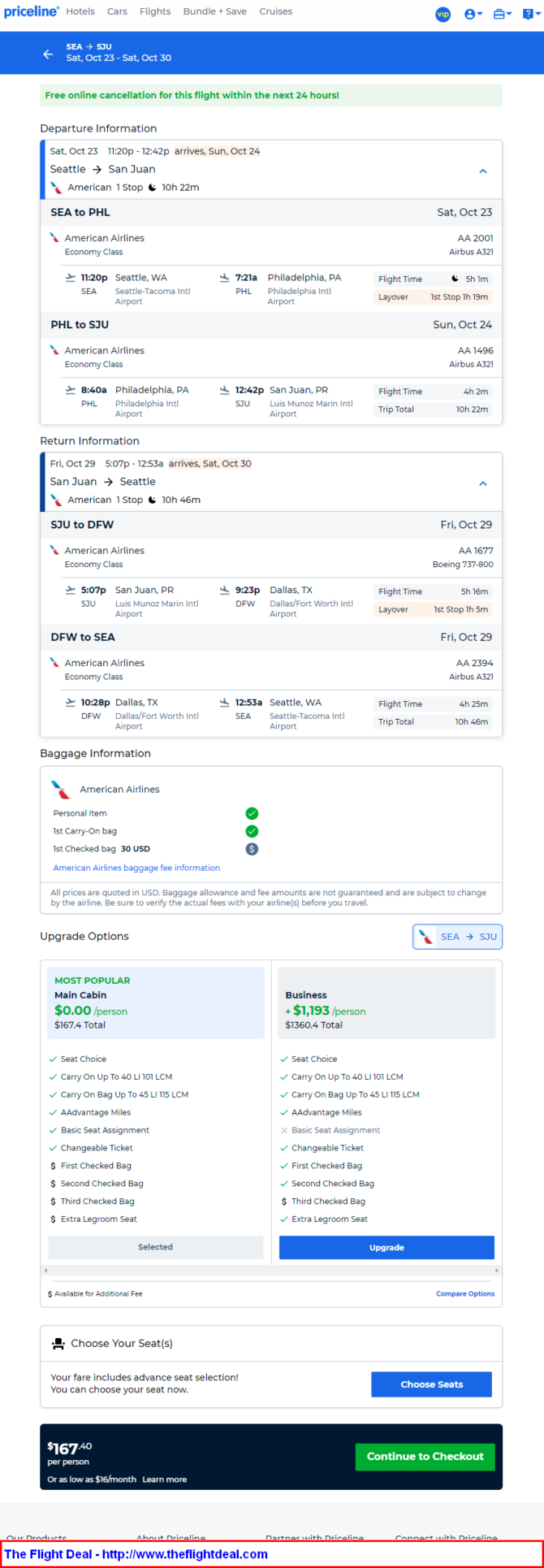
Task: Select the Business fare option card
Action: [x=386, y=1003]
